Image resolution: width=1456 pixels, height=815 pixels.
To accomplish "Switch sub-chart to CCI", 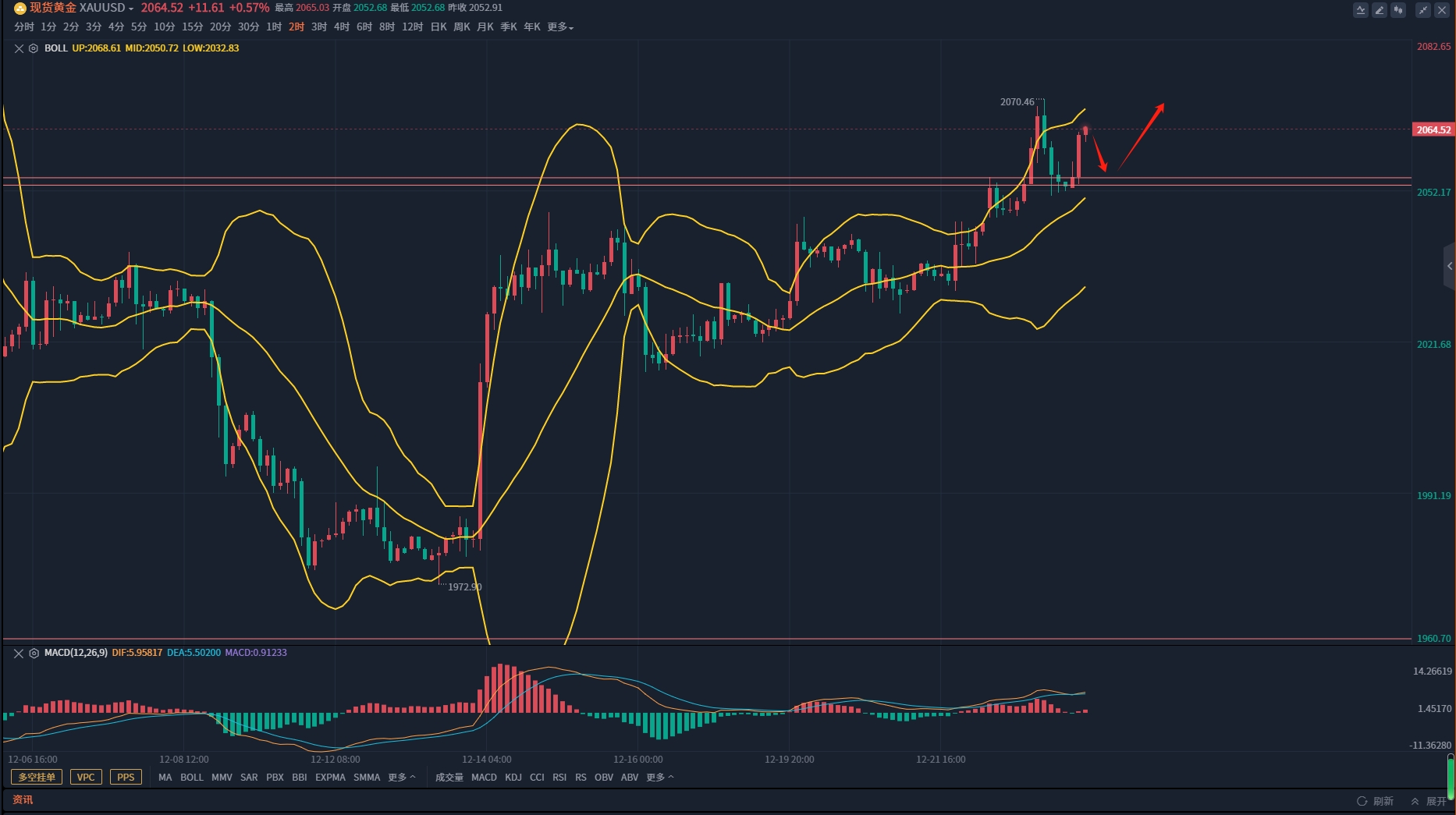I will click(x=537, y=778).
